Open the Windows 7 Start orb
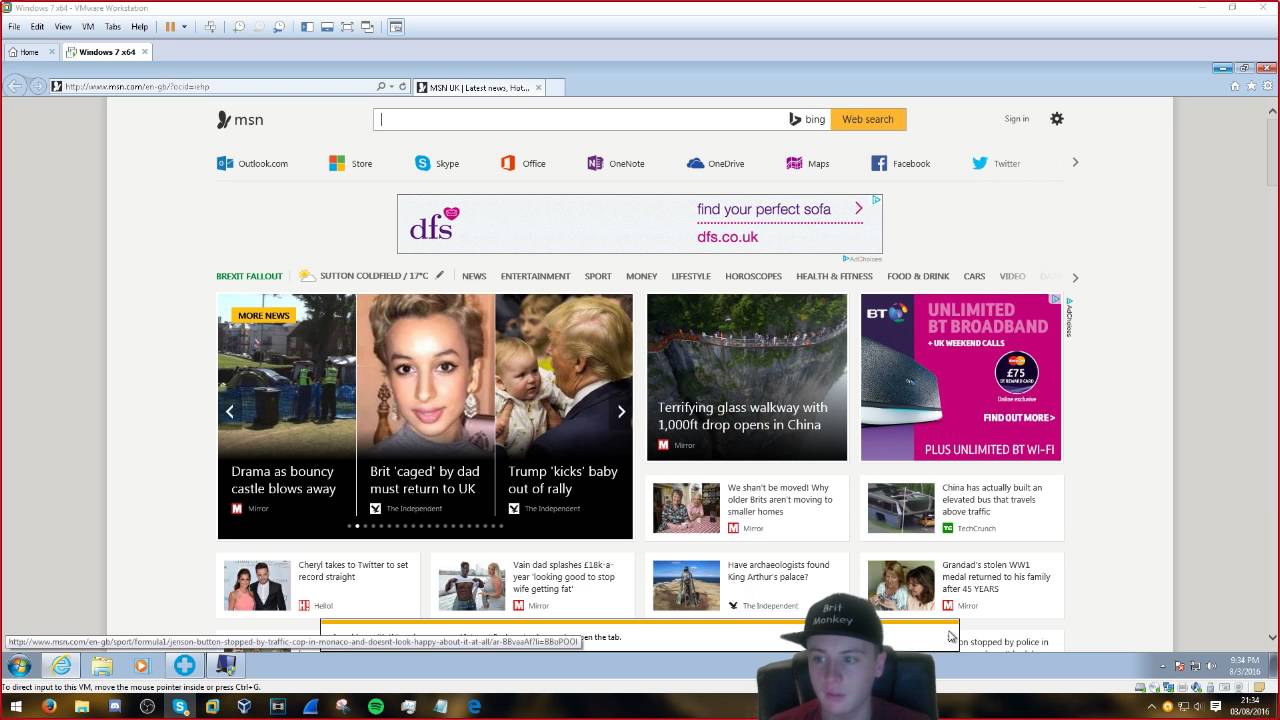 (x=19, y=665)
